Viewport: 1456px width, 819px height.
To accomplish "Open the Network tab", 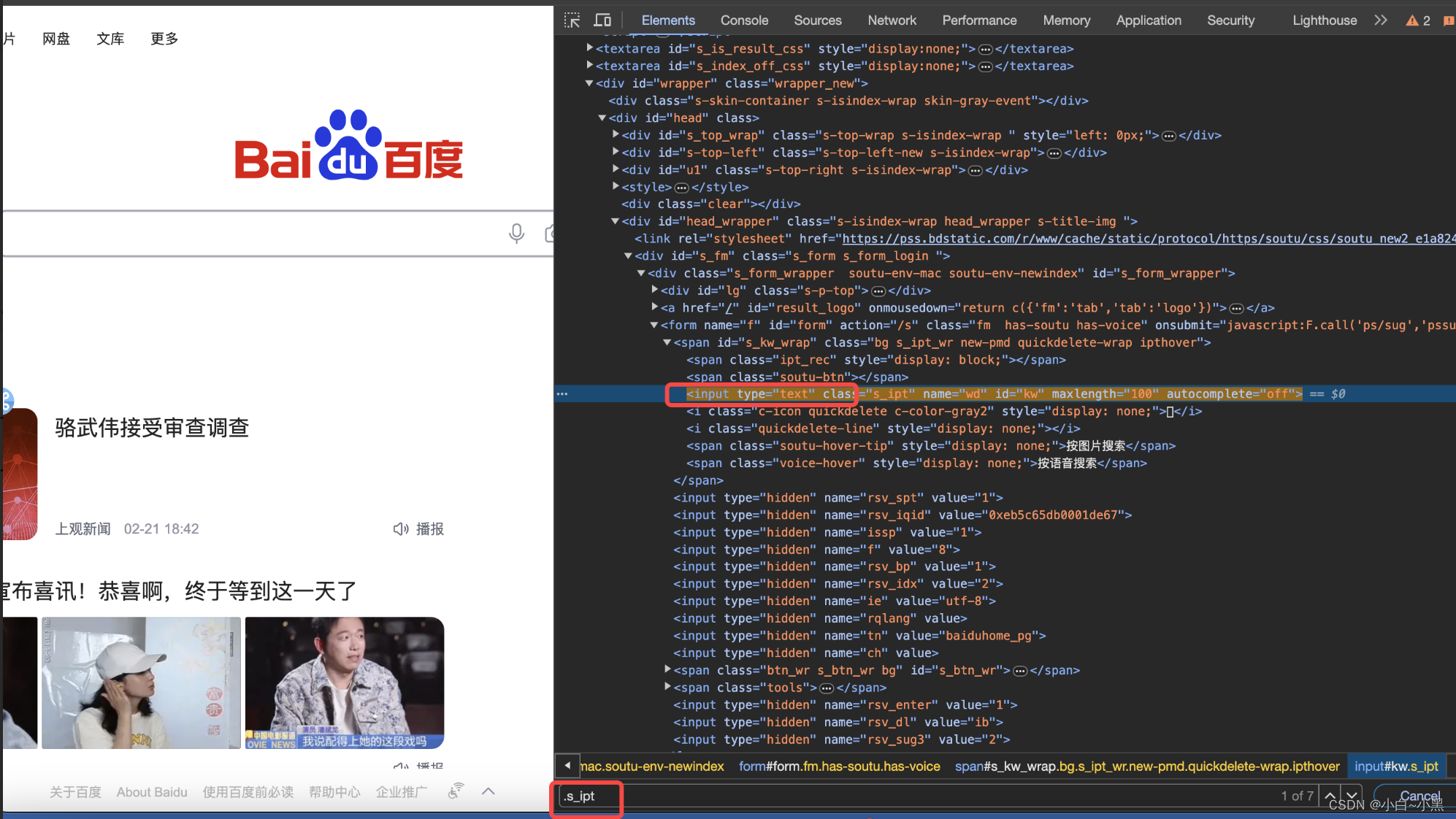I will 891,20.
